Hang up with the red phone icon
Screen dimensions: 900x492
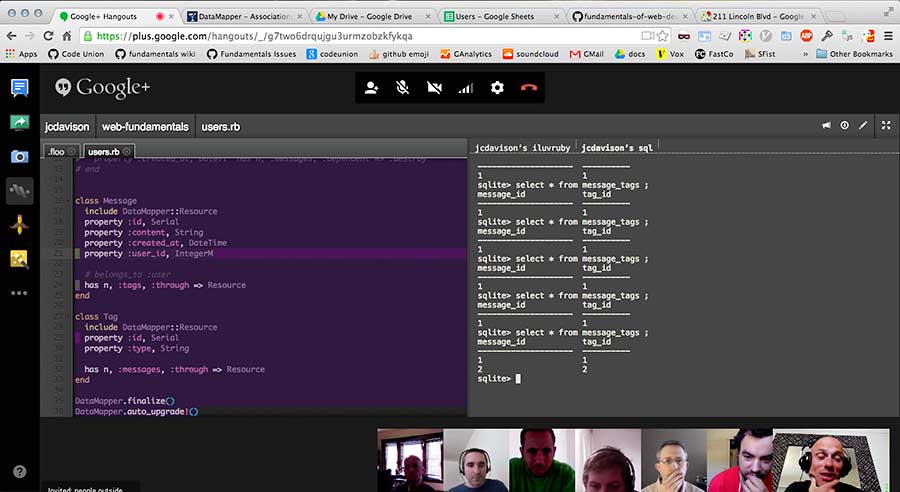pos(529,88)
